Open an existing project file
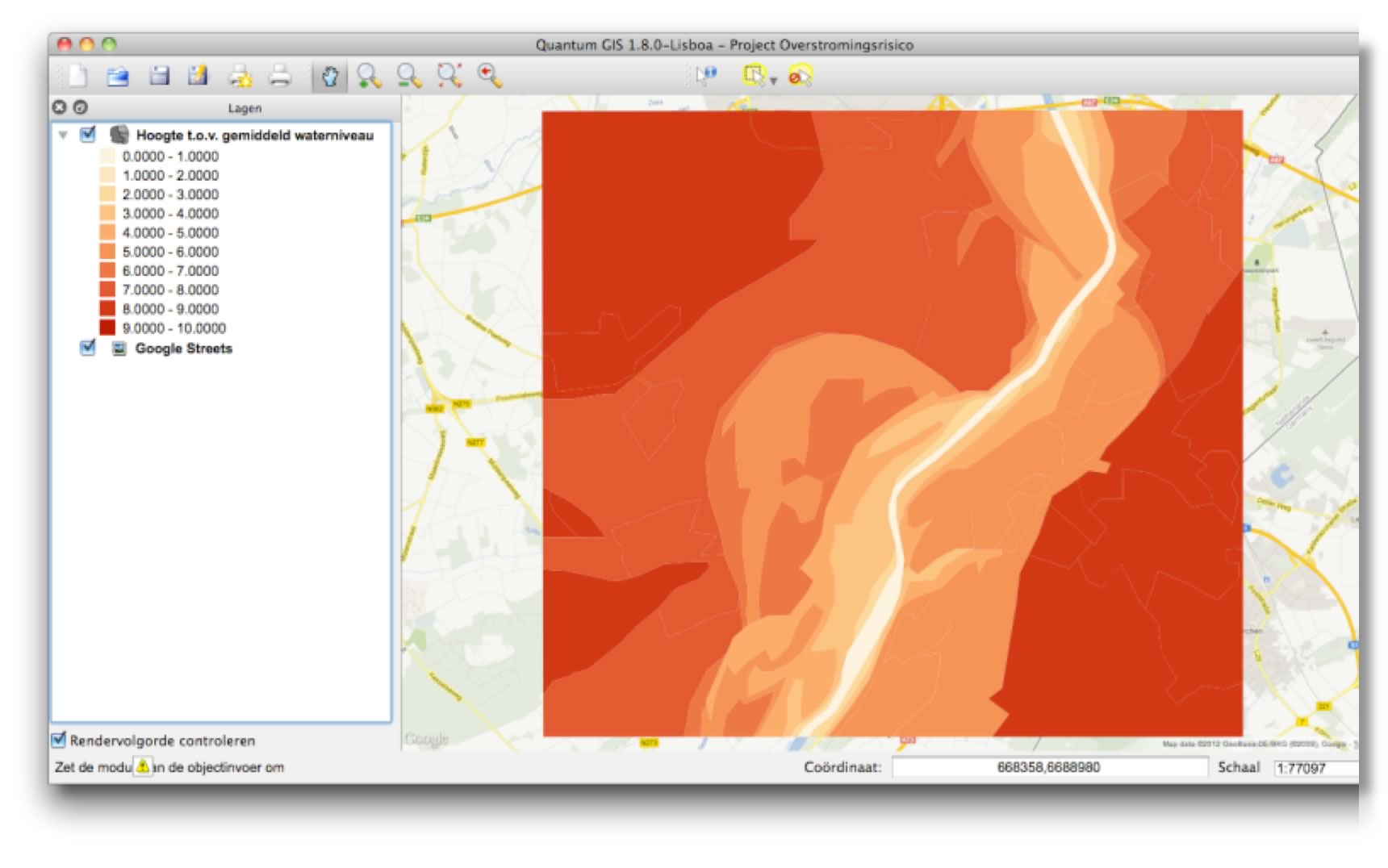 118,77
